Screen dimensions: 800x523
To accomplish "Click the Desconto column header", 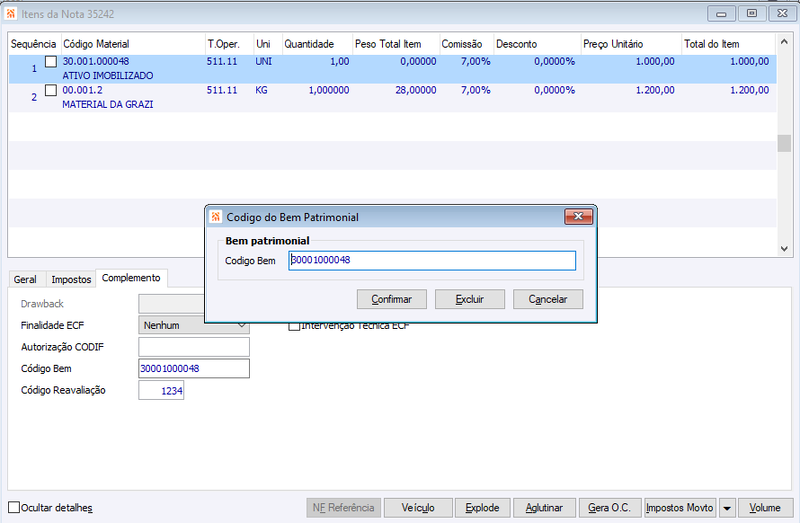I will 537,44.
